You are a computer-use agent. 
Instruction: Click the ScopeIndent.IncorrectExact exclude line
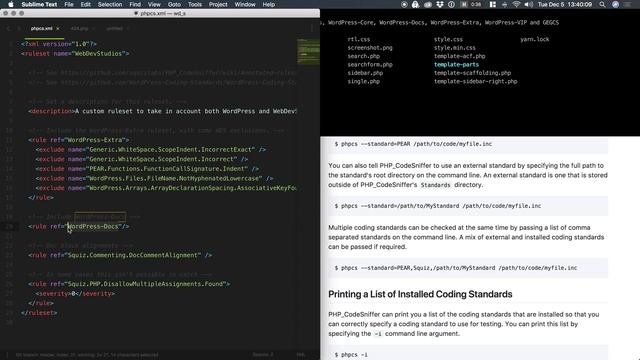151,149
